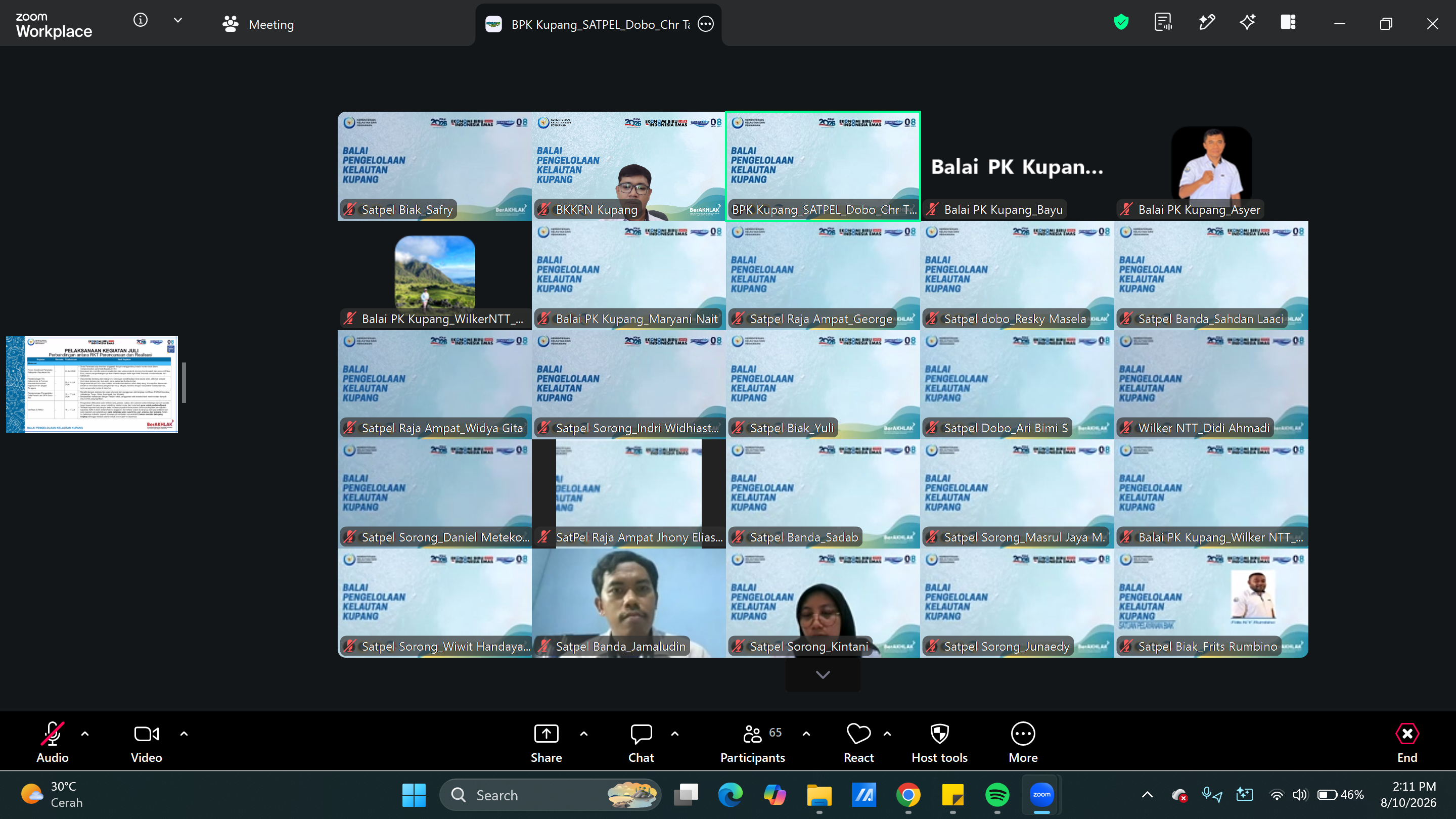Viewport: 1456px width, 819px height.
Task: Click the shared slide thumbnail
Action: point(92,384)
